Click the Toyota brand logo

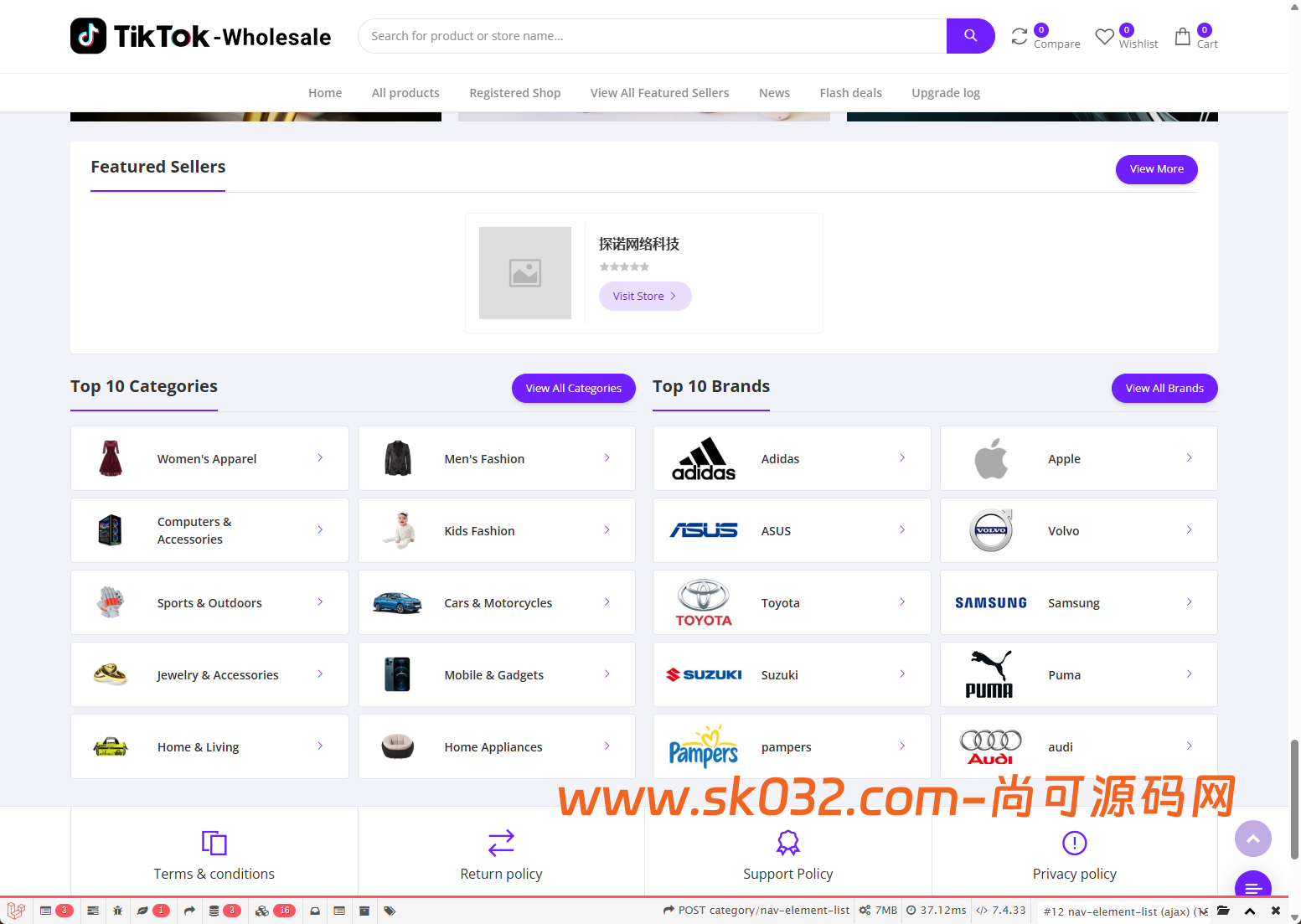pos(704,602)
